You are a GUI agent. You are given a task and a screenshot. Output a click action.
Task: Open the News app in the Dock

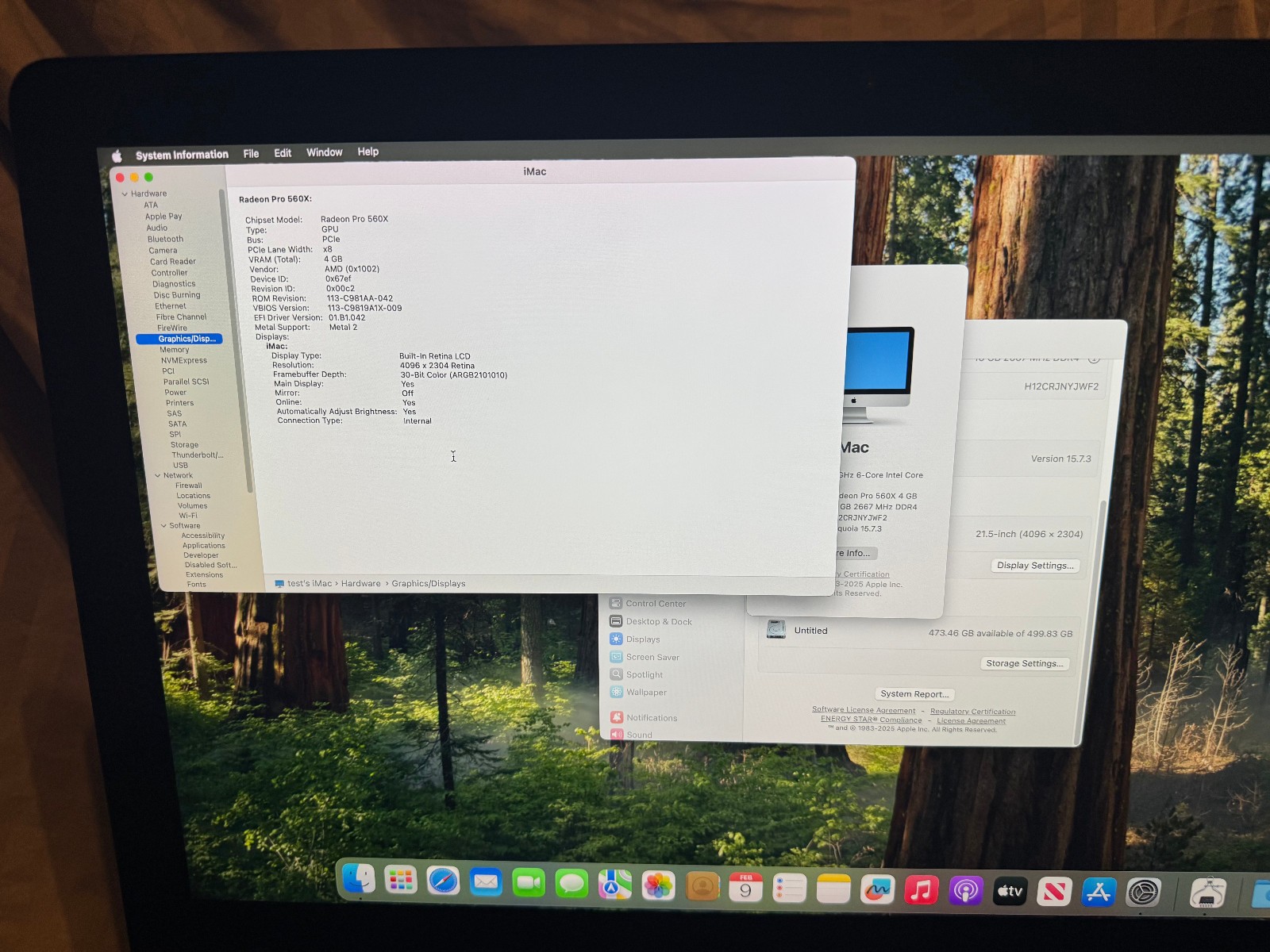[x=1054, y=892]
